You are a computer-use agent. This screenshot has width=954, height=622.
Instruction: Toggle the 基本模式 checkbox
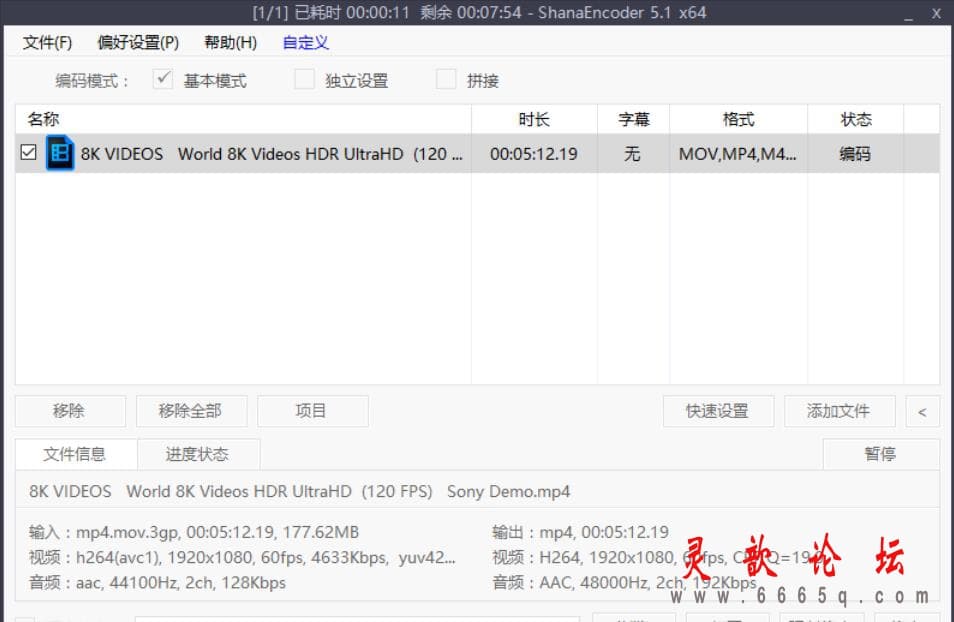(x=163, y=79)
